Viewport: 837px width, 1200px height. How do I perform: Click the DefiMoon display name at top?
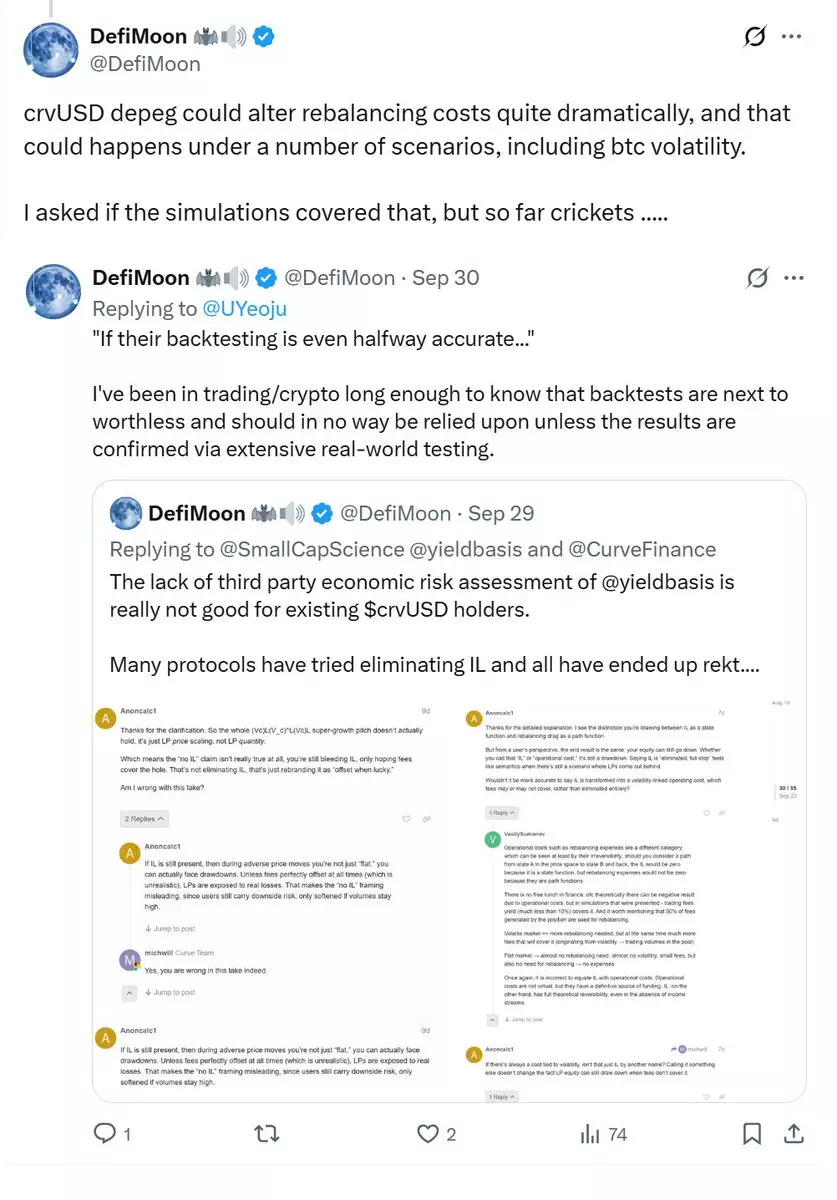point(139,37)
